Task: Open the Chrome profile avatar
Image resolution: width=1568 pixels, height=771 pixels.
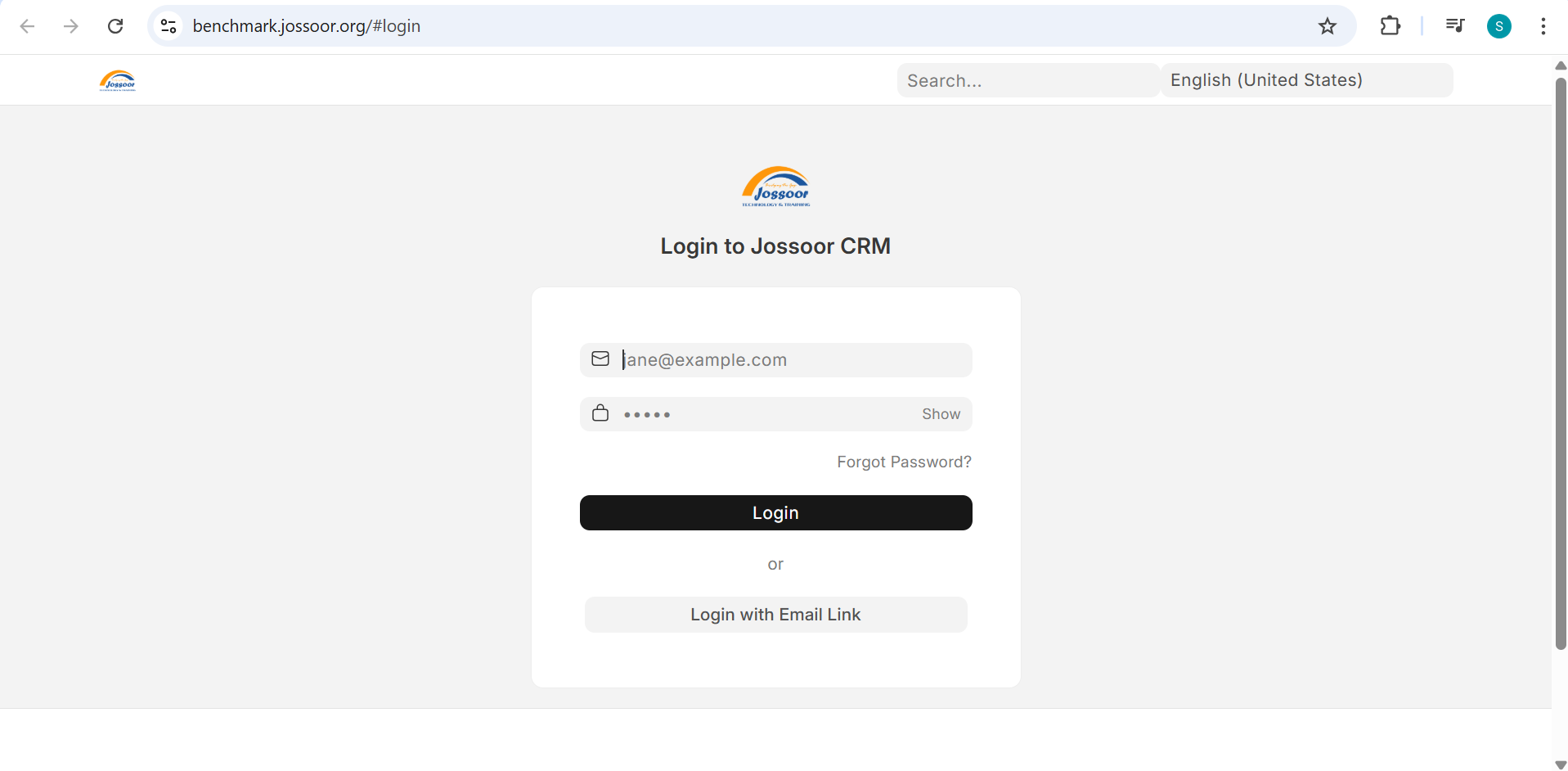Action: point(1498,26)
